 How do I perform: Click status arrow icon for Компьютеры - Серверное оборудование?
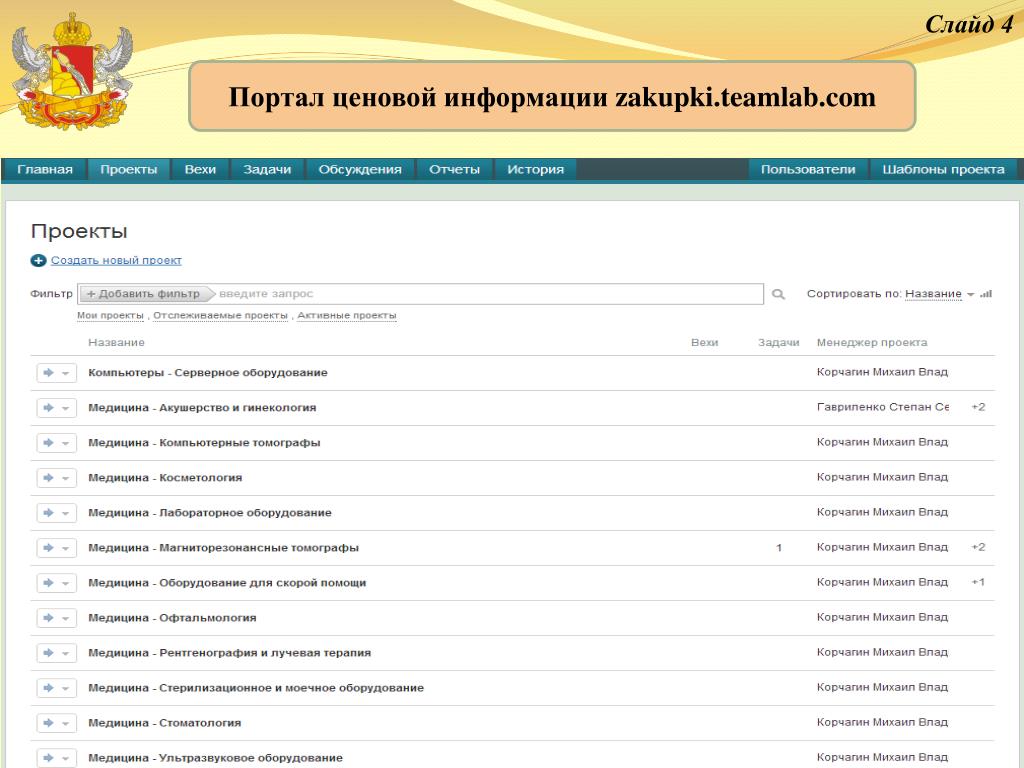[48, 373]
